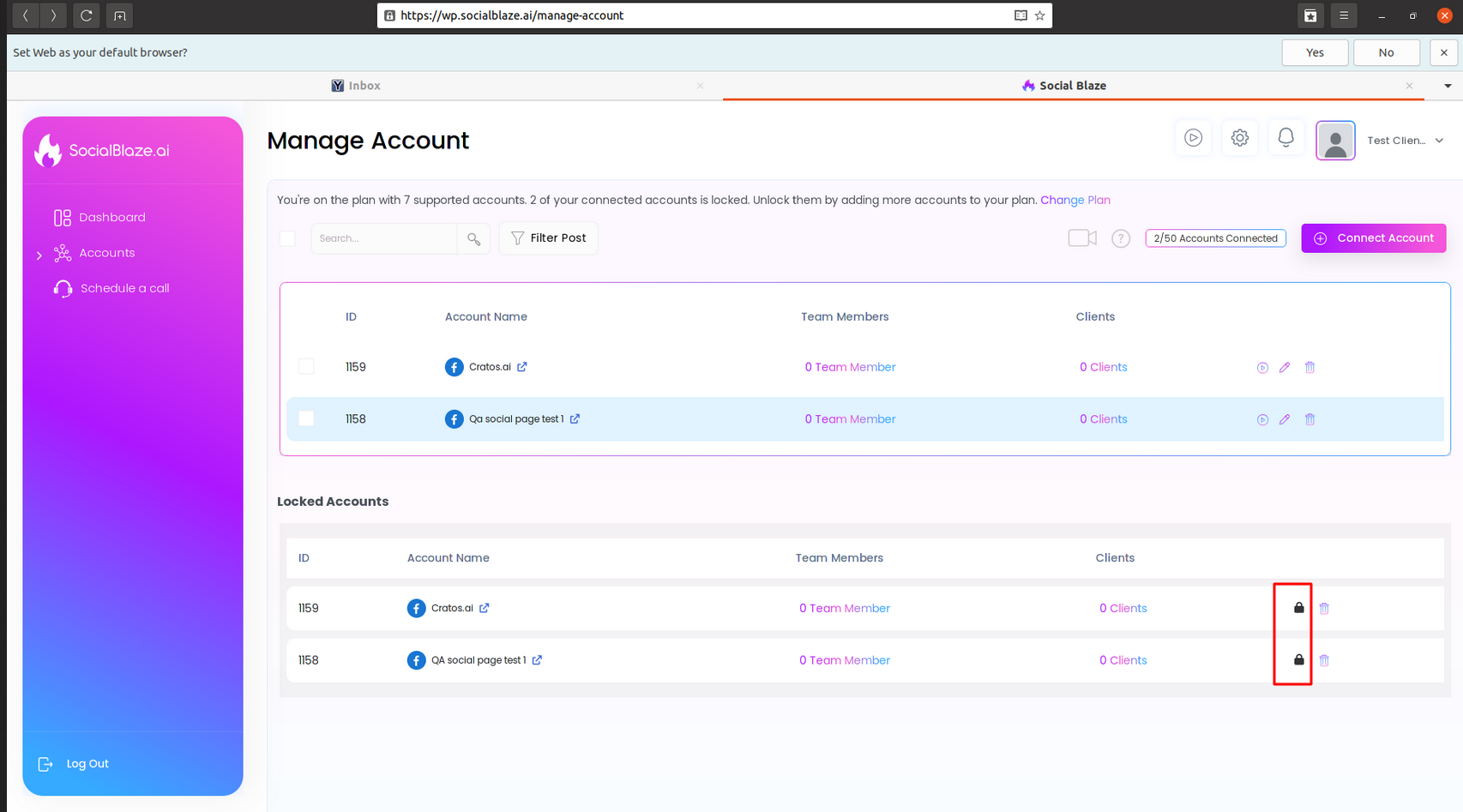Close the Social Blaze tab
Image resolution: width=1463 pixels, height=812 pixels.
[1409, 86]
